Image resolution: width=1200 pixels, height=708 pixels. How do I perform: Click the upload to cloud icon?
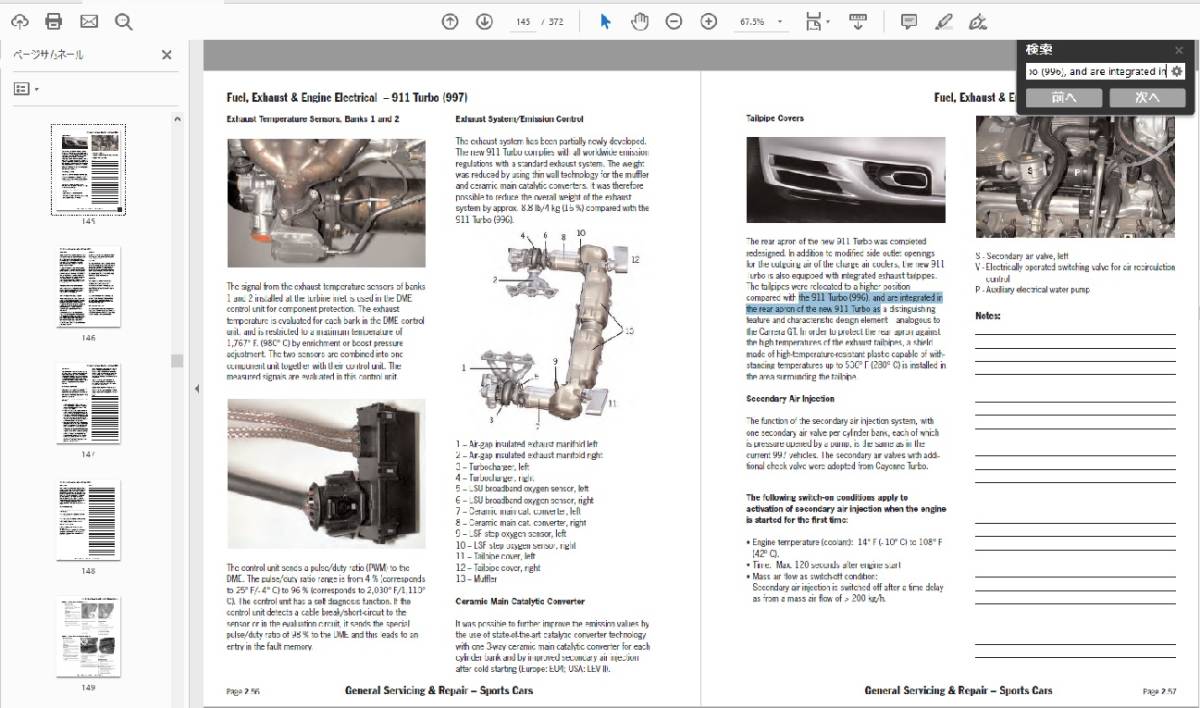pyautogui.click(x=20, y=21)
